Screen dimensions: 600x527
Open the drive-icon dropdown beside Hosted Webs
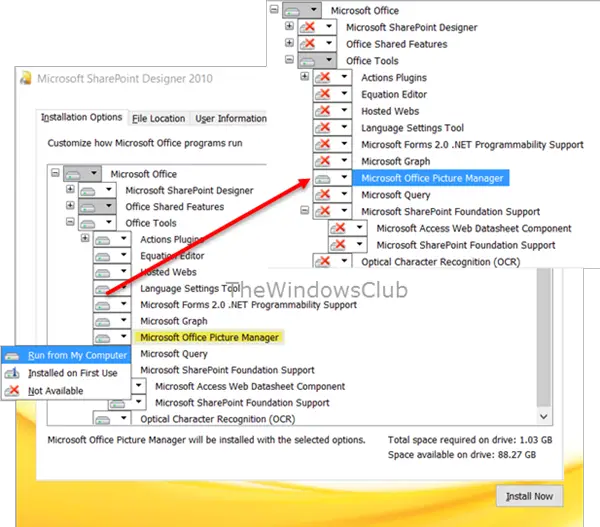coord(124,271)
